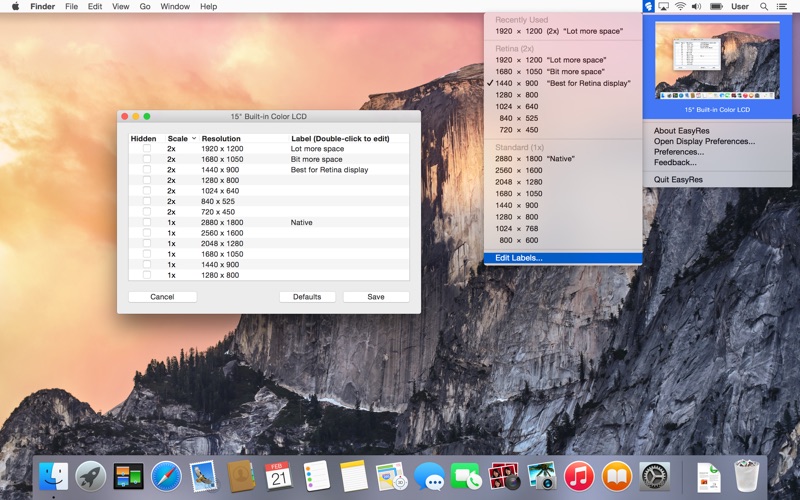Tick Hidden checkbox for 1024 x 640
The height and width of the screenshot is (500, 800).
tap(147, 190)
